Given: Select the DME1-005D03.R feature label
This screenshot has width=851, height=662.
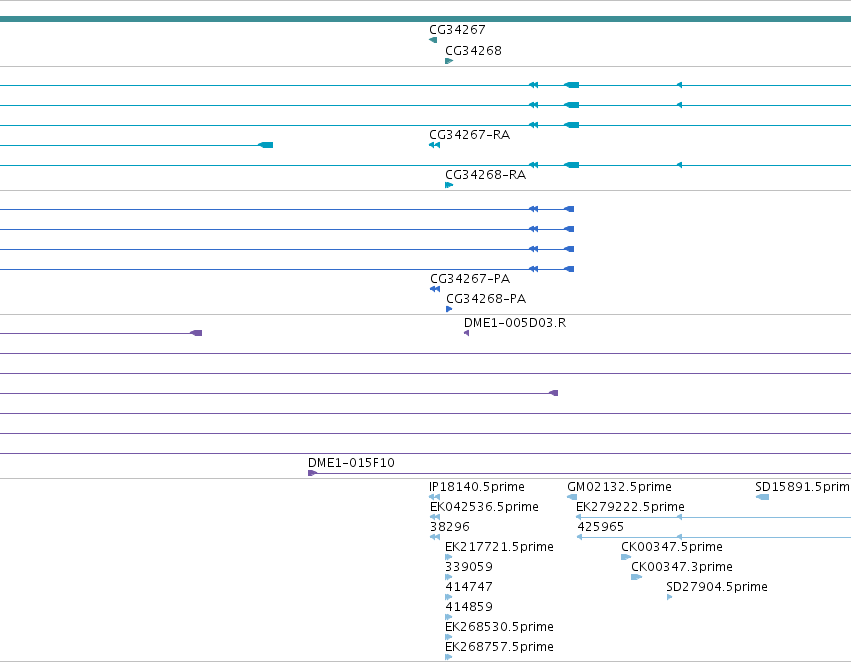Looking at the screenshot, I should [515, 323].
